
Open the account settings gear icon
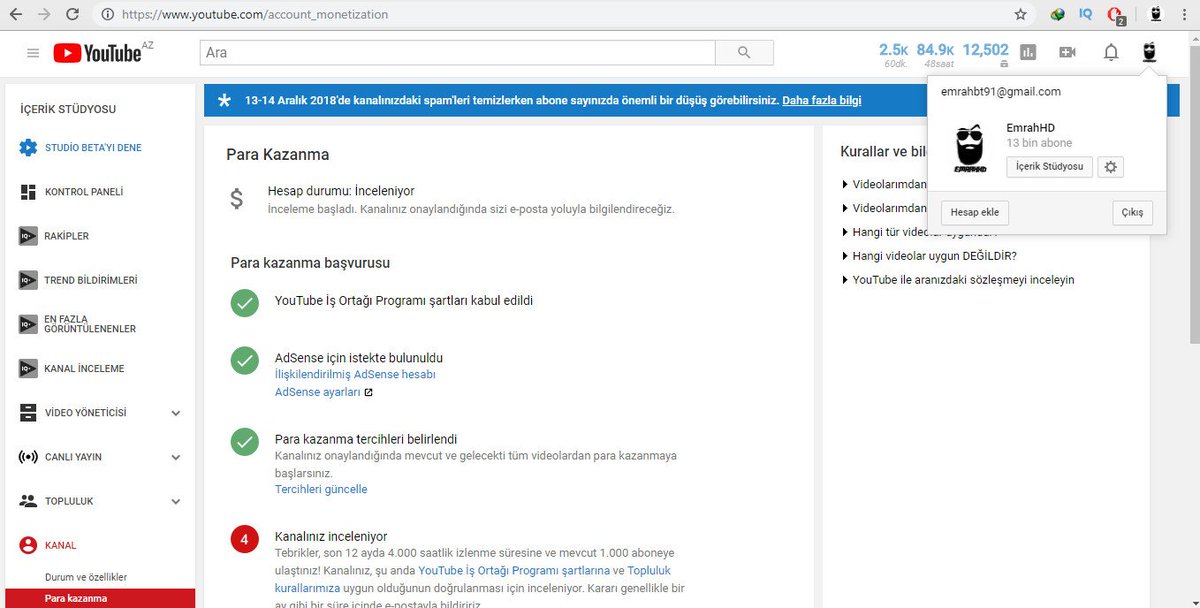click(x=1110, y=167)
